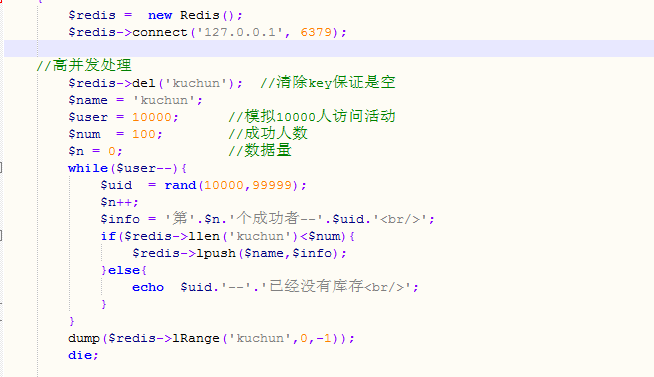Click the comment '//高并发处理'
The width and height of the screenshot is (654, 377).
click(84, 65)
